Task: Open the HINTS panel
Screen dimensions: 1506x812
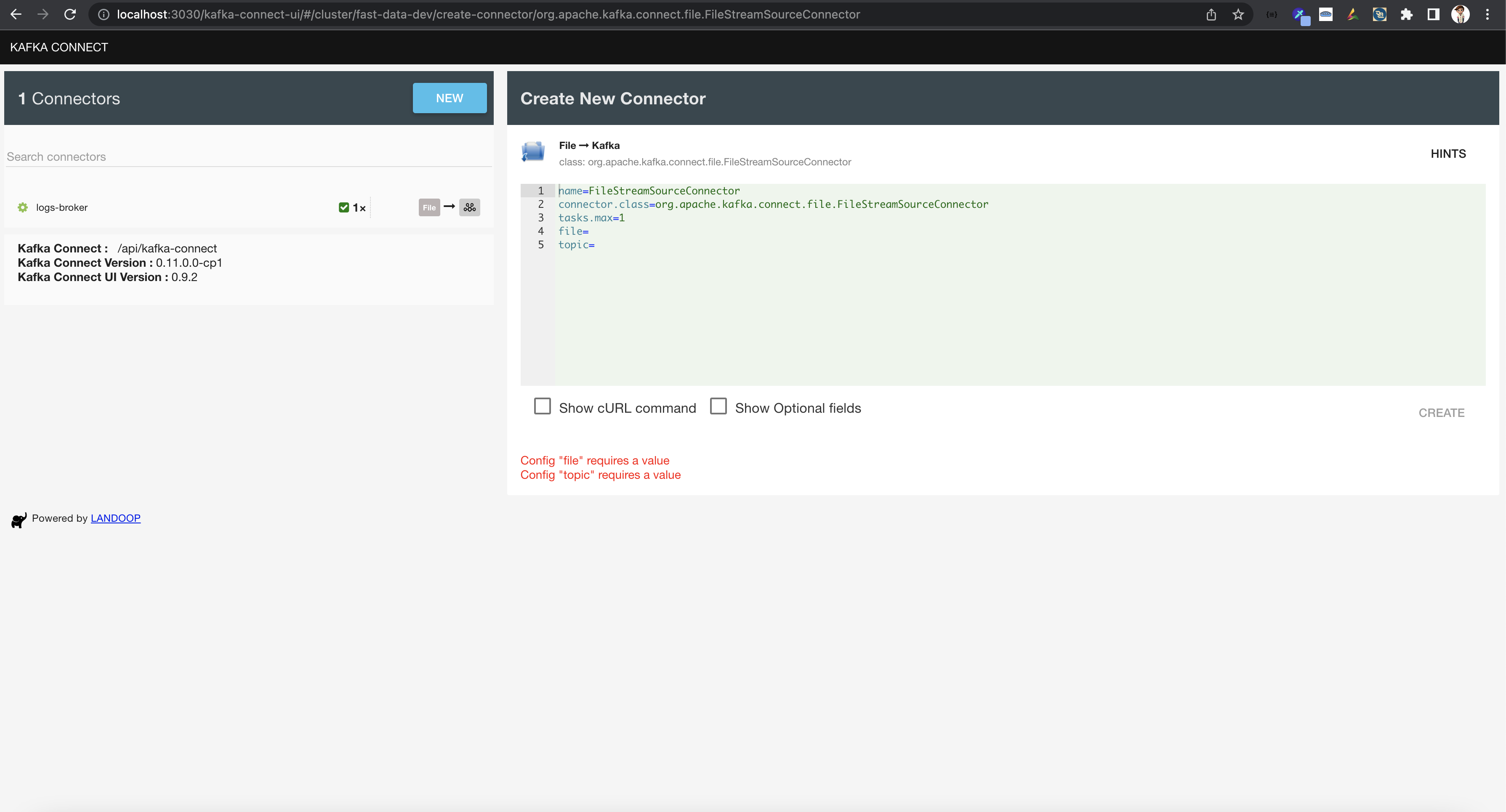Action: click(1448, 154)
